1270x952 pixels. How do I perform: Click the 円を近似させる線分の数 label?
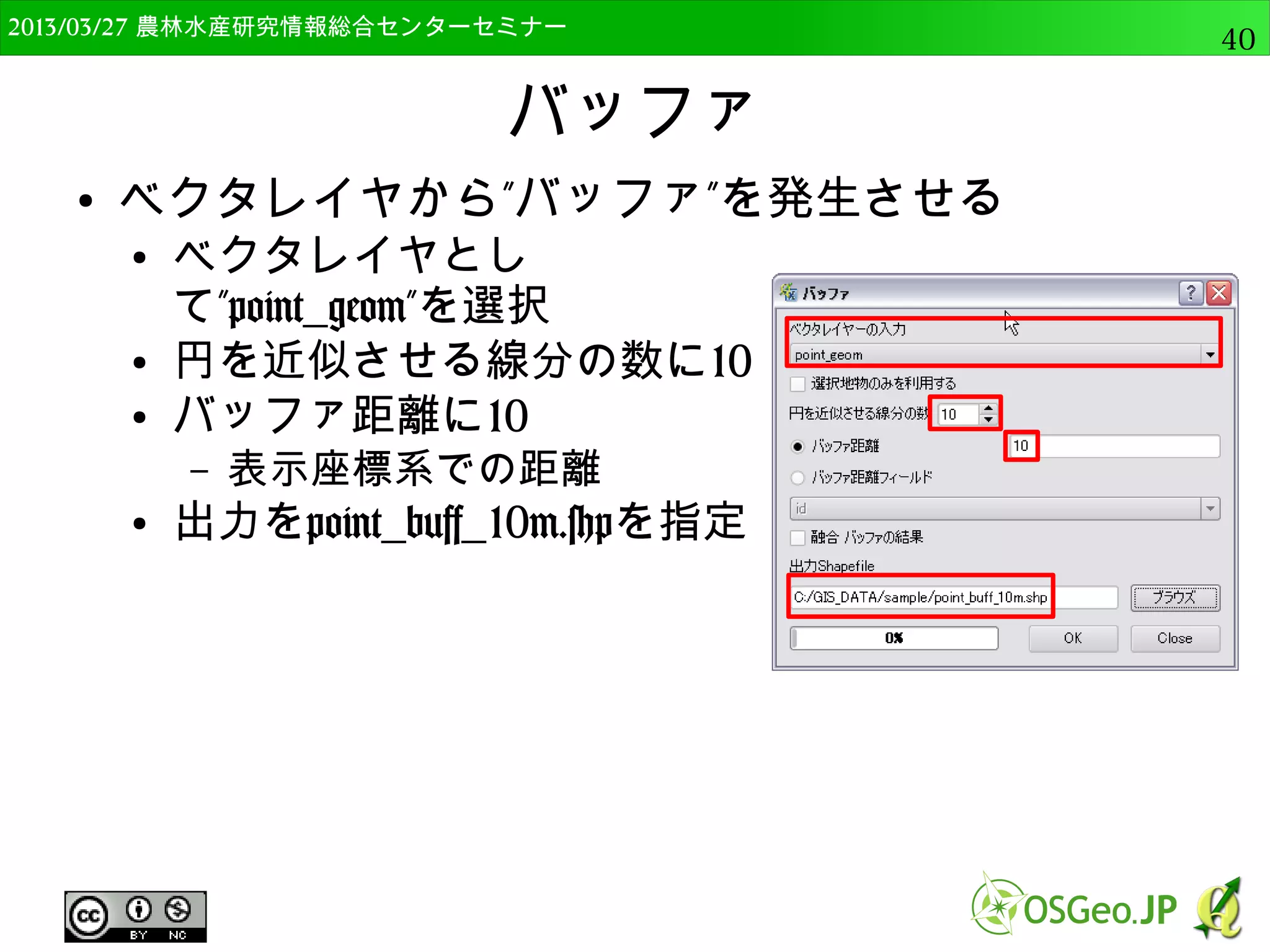point(859,413)
